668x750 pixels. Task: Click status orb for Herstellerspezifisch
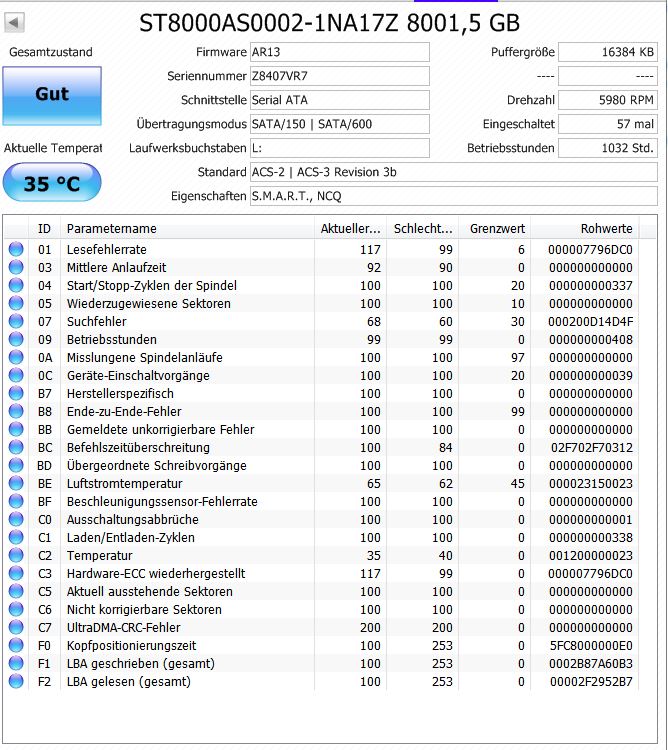pos(16,393)
